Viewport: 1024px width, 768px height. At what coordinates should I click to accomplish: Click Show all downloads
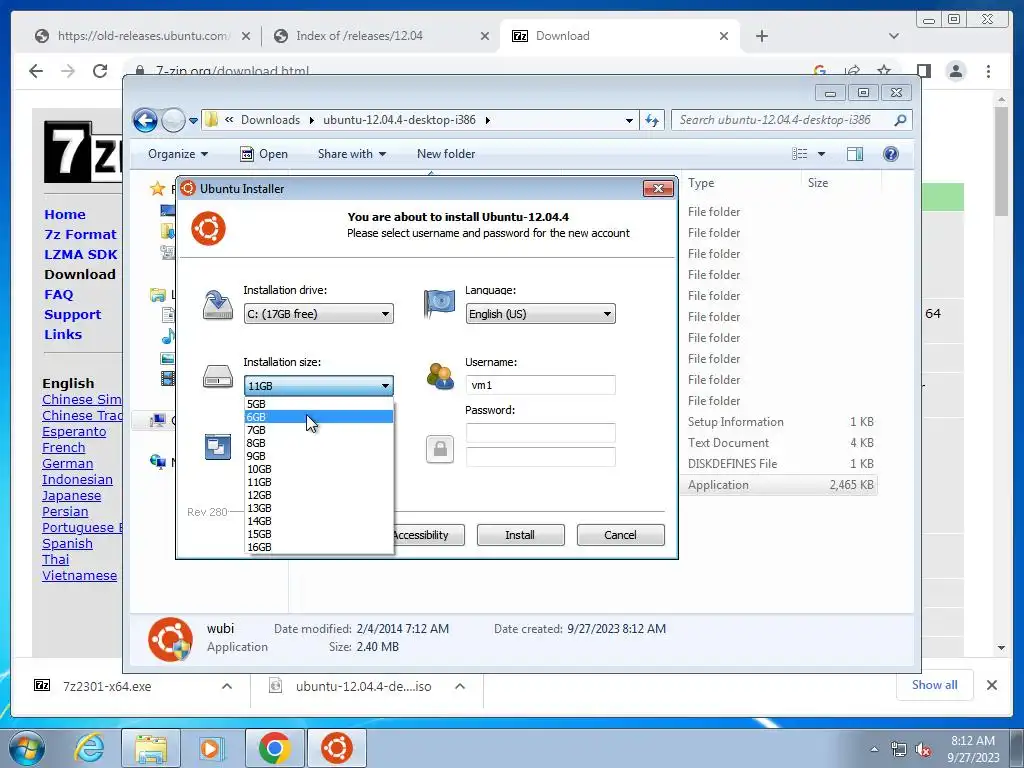935,685
